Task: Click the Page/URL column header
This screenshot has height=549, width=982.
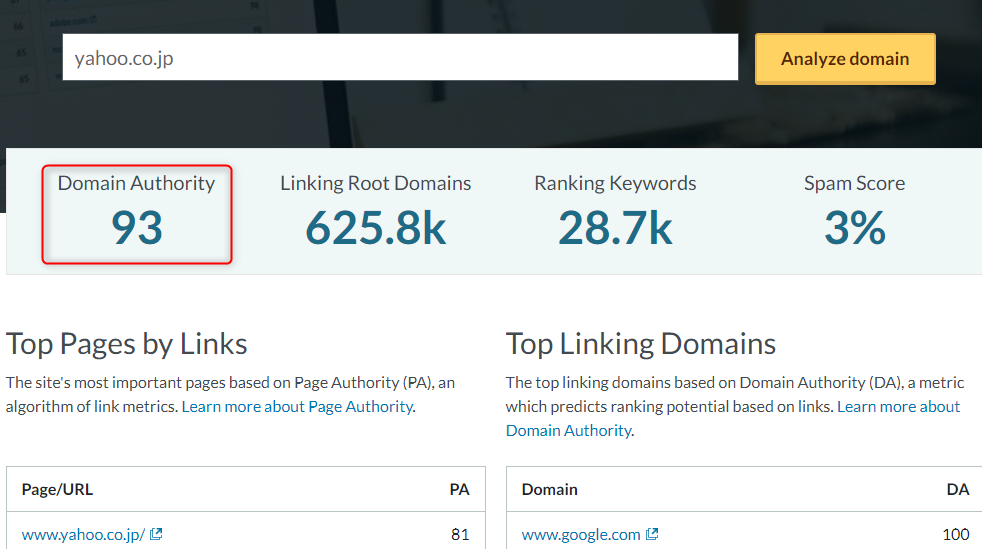Action: tap(57, 489)
